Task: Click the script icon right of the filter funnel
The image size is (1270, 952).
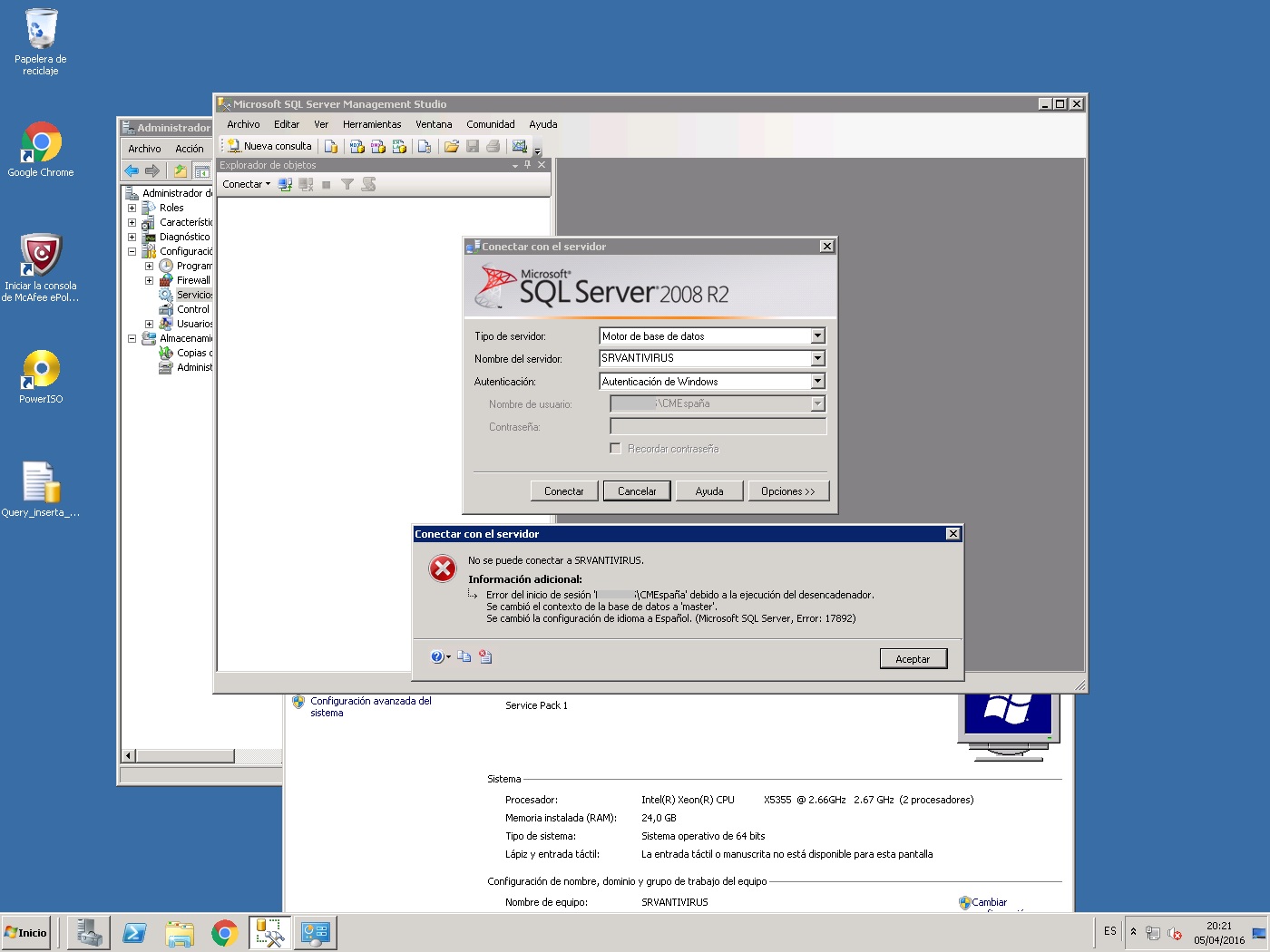Action: [368, 184]
